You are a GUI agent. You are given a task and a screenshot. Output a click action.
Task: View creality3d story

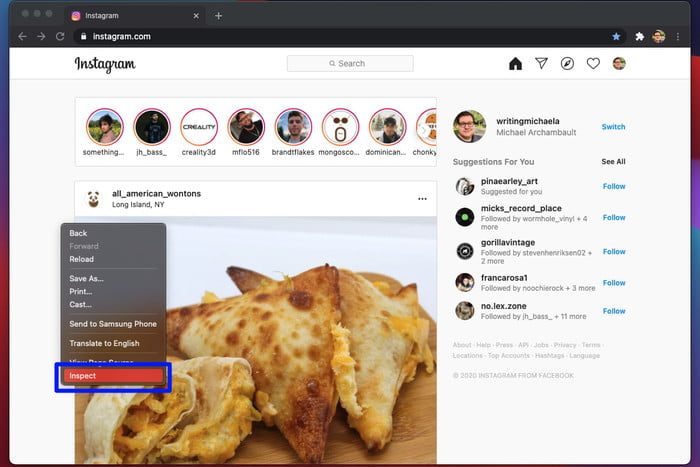(x=199, y=127)
